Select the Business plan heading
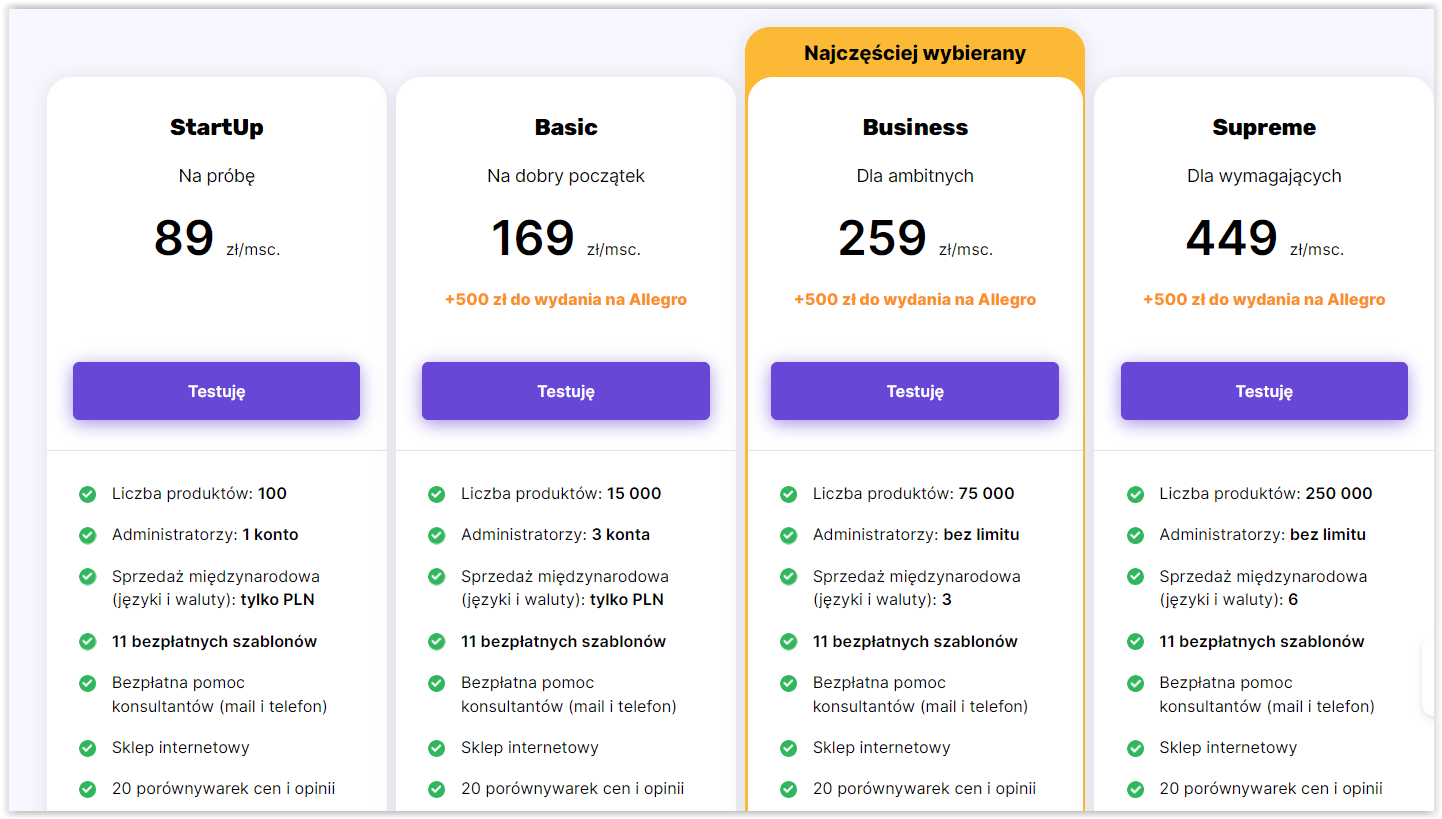The height and width of the screenshot is (819, 1442). [x=915, y=127]
